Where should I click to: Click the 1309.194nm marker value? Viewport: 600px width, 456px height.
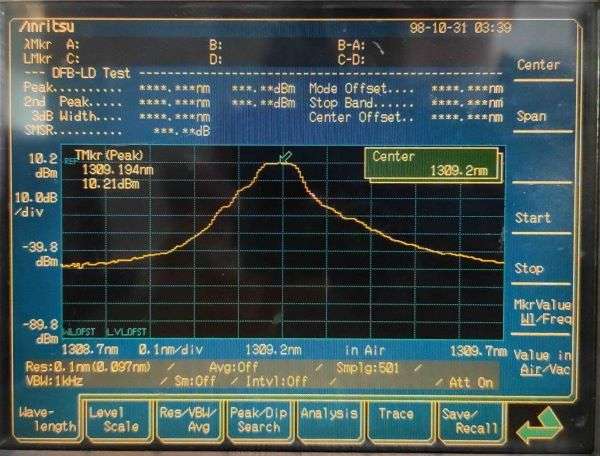(x=118, y=169)
